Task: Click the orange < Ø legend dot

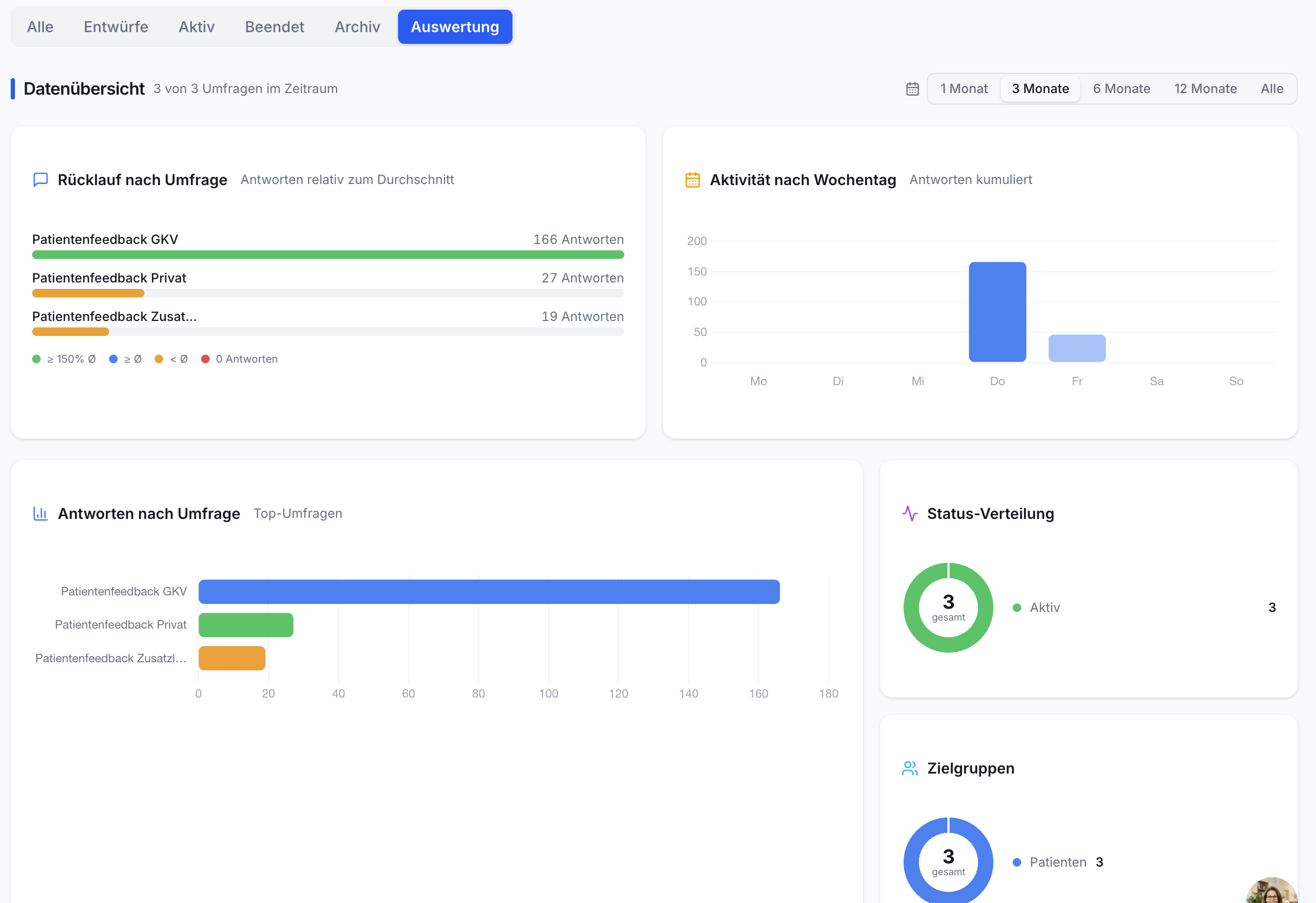Action: (x=159, y=359)
